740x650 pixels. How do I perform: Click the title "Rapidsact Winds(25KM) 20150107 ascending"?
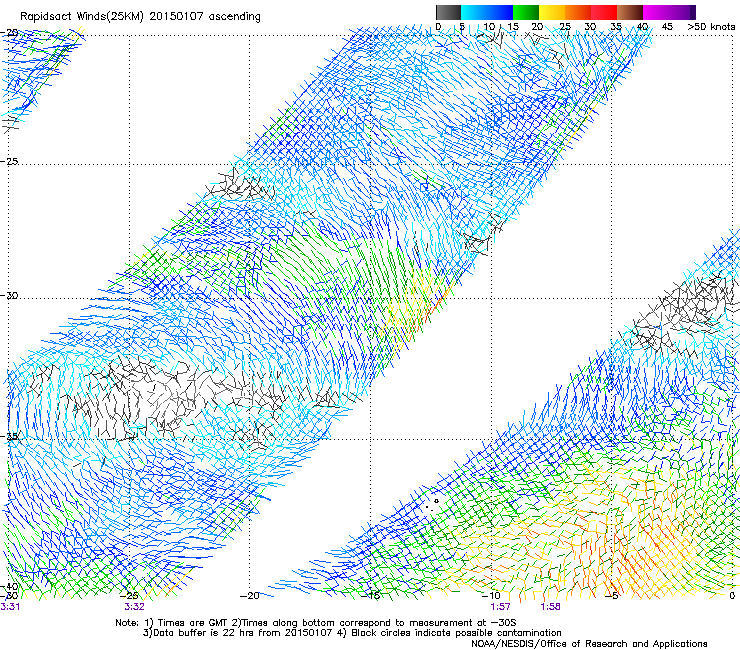click(140, 17)
